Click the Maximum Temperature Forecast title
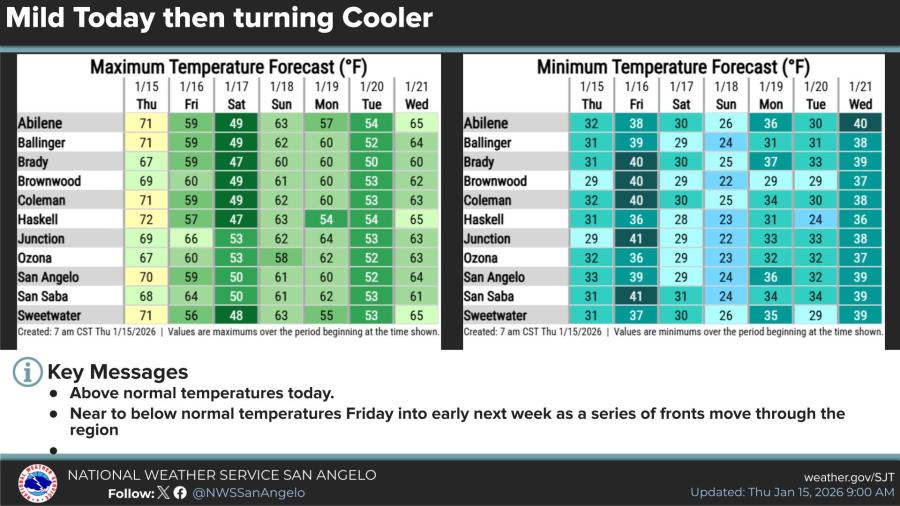Screen dimensions: 900x506 [x=226, y=67]
